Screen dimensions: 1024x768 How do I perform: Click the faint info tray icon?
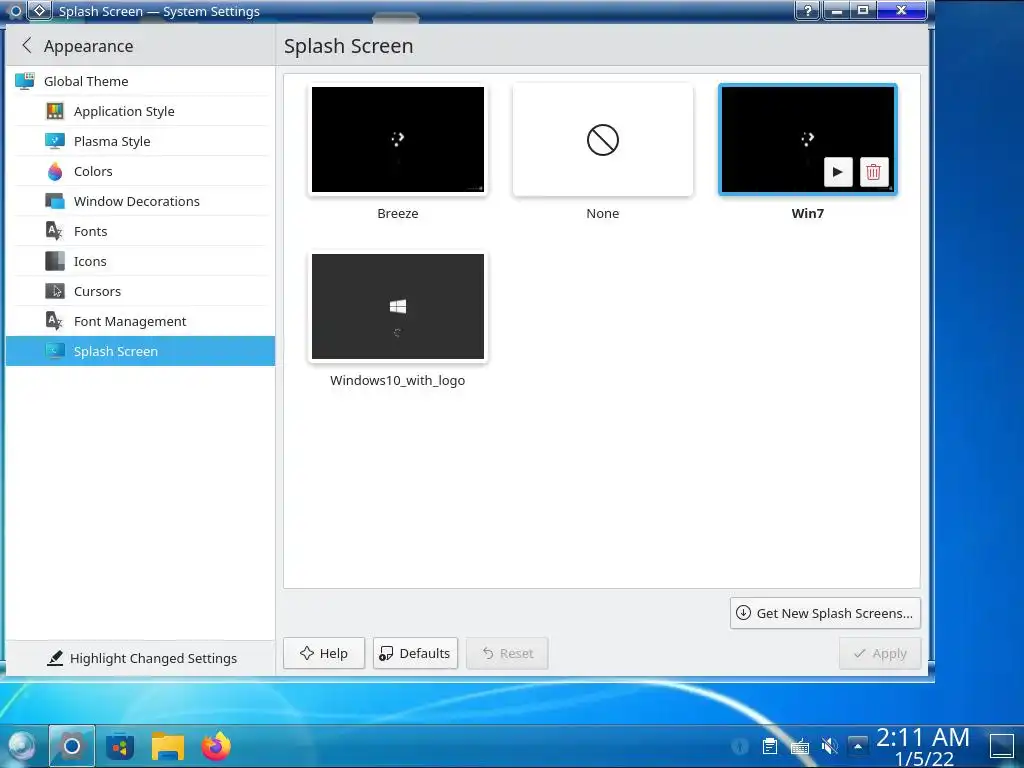point(740,745)
